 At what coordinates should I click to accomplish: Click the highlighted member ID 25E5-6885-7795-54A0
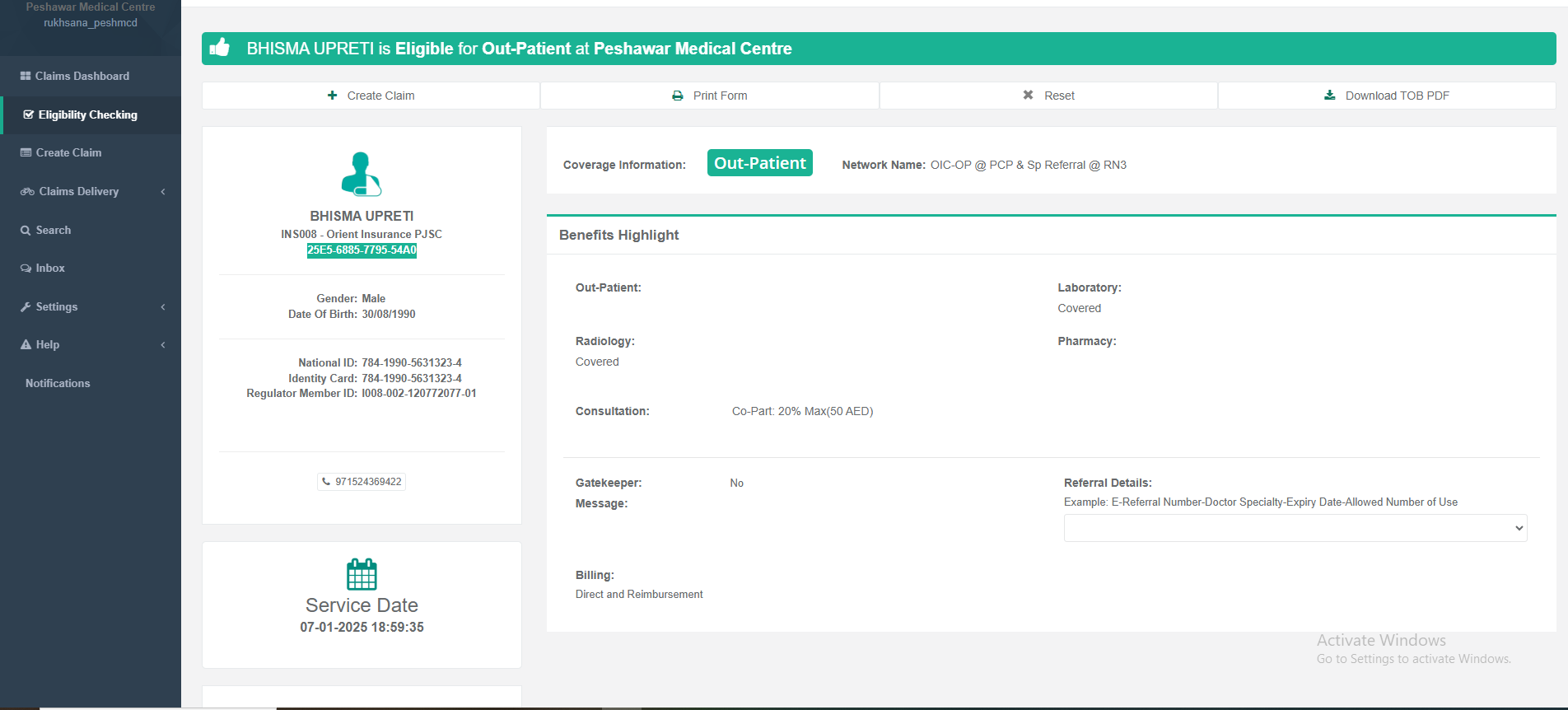point(362,250)
